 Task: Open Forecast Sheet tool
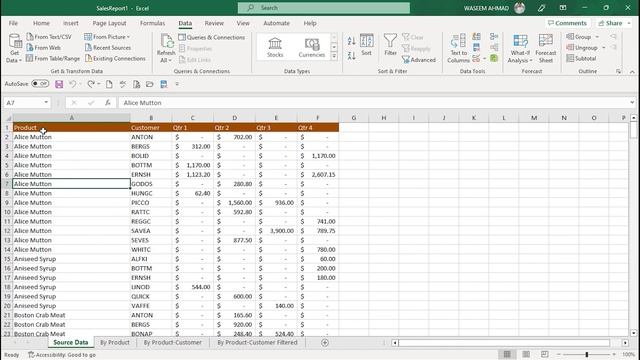[x=546, y=49]
